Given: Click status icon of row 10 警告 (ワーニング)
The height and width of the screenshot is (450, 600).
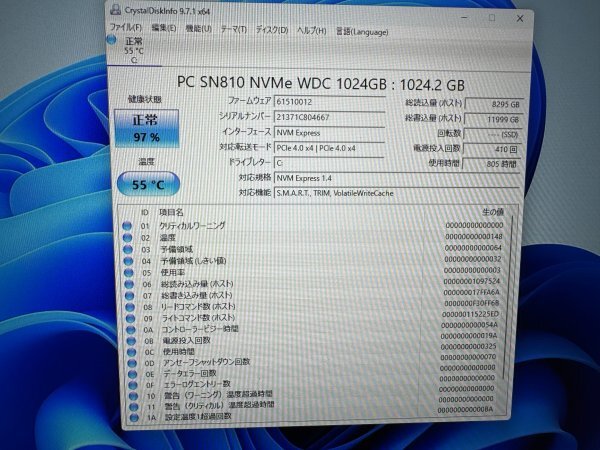Looking at the screenshot, I should [x=133, y=396].
